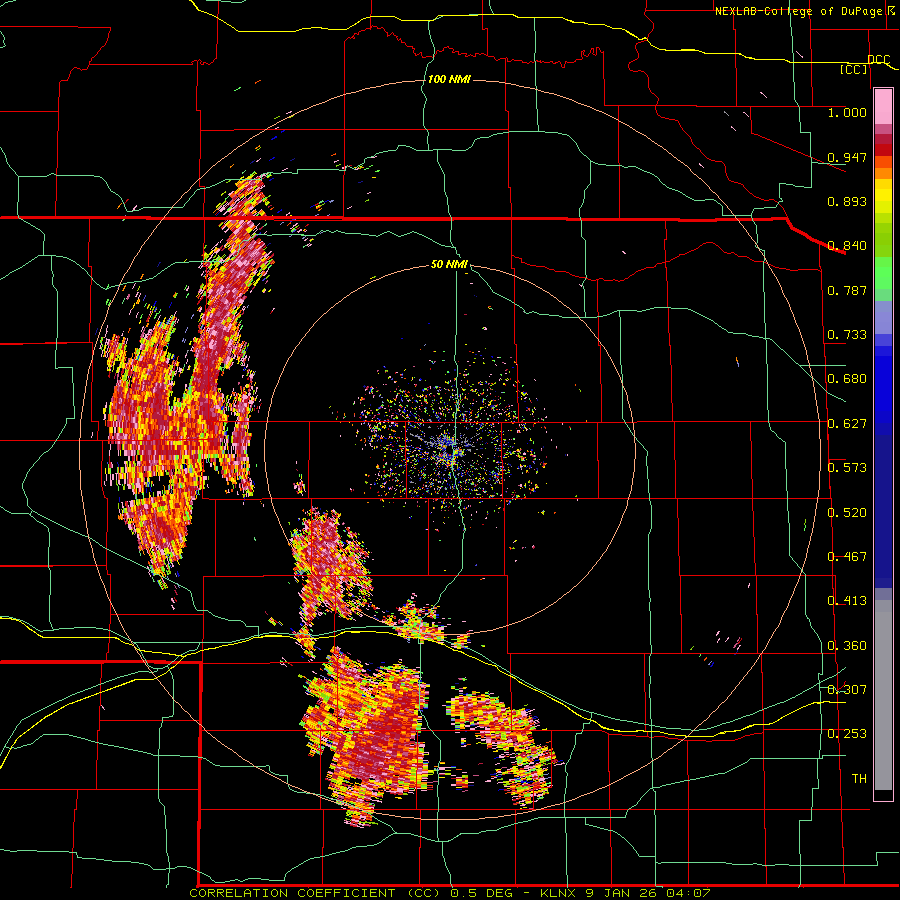Pick the bright green color bar segment
900x900 pixels.
(x=883, y=273)
